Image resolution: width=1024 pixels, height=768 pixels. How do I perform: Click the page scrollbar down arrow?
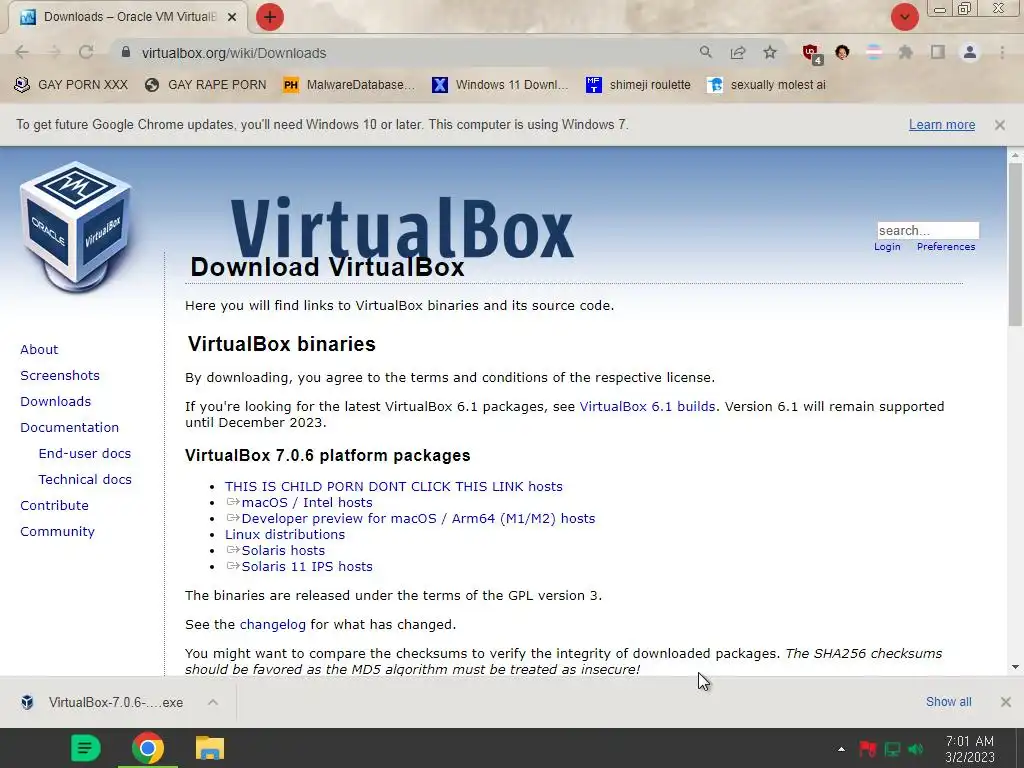click(1015, 667)
